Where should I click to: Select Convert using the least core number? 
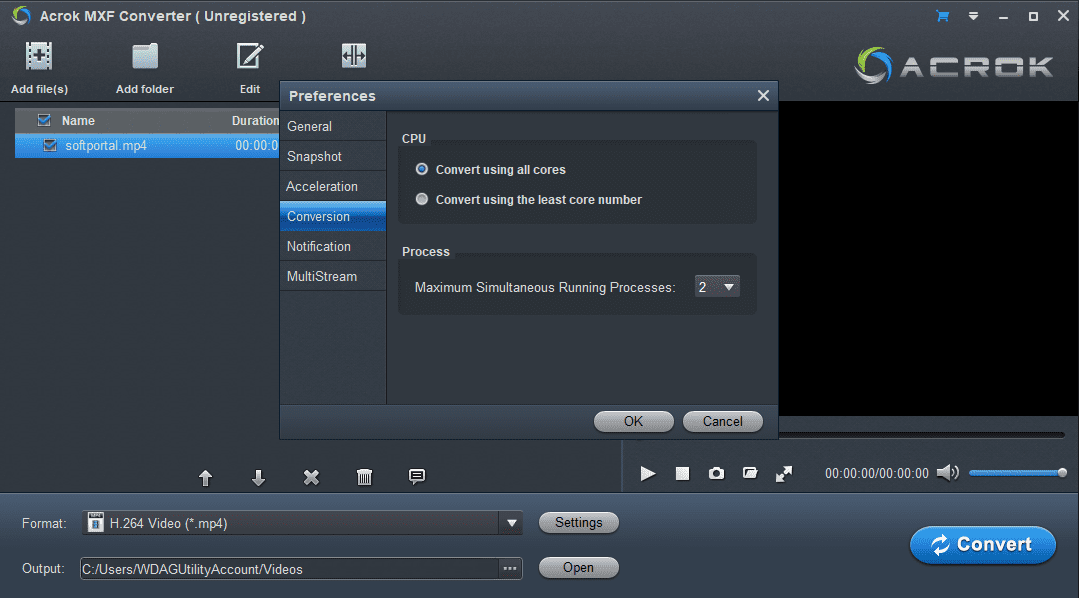[x=422, y=200]
